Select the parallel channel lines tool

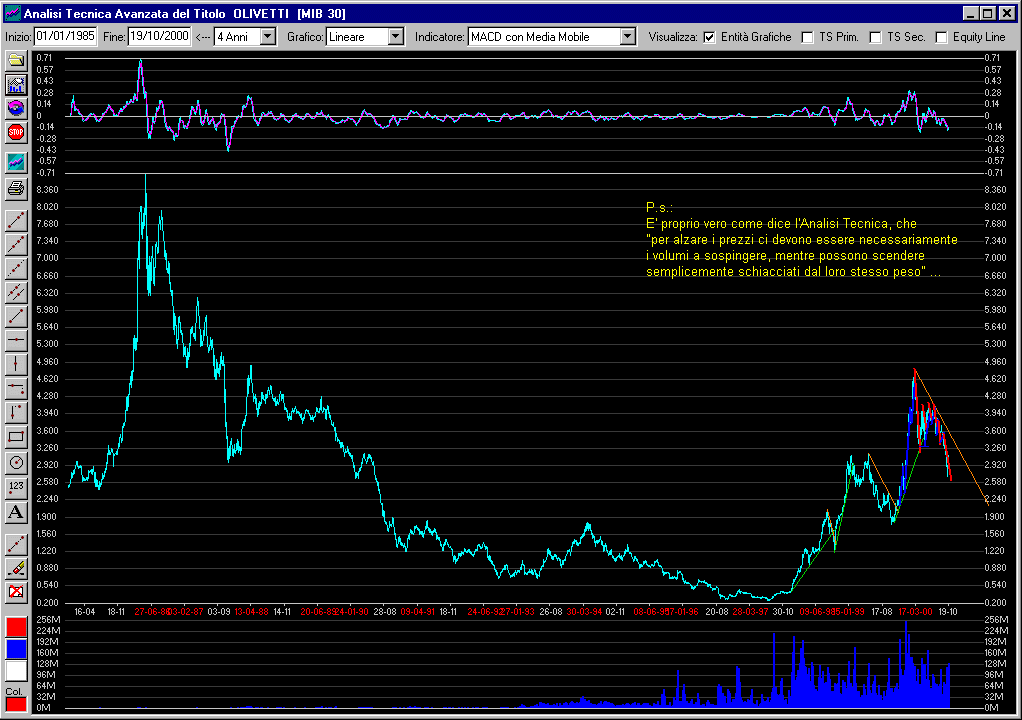16,293
